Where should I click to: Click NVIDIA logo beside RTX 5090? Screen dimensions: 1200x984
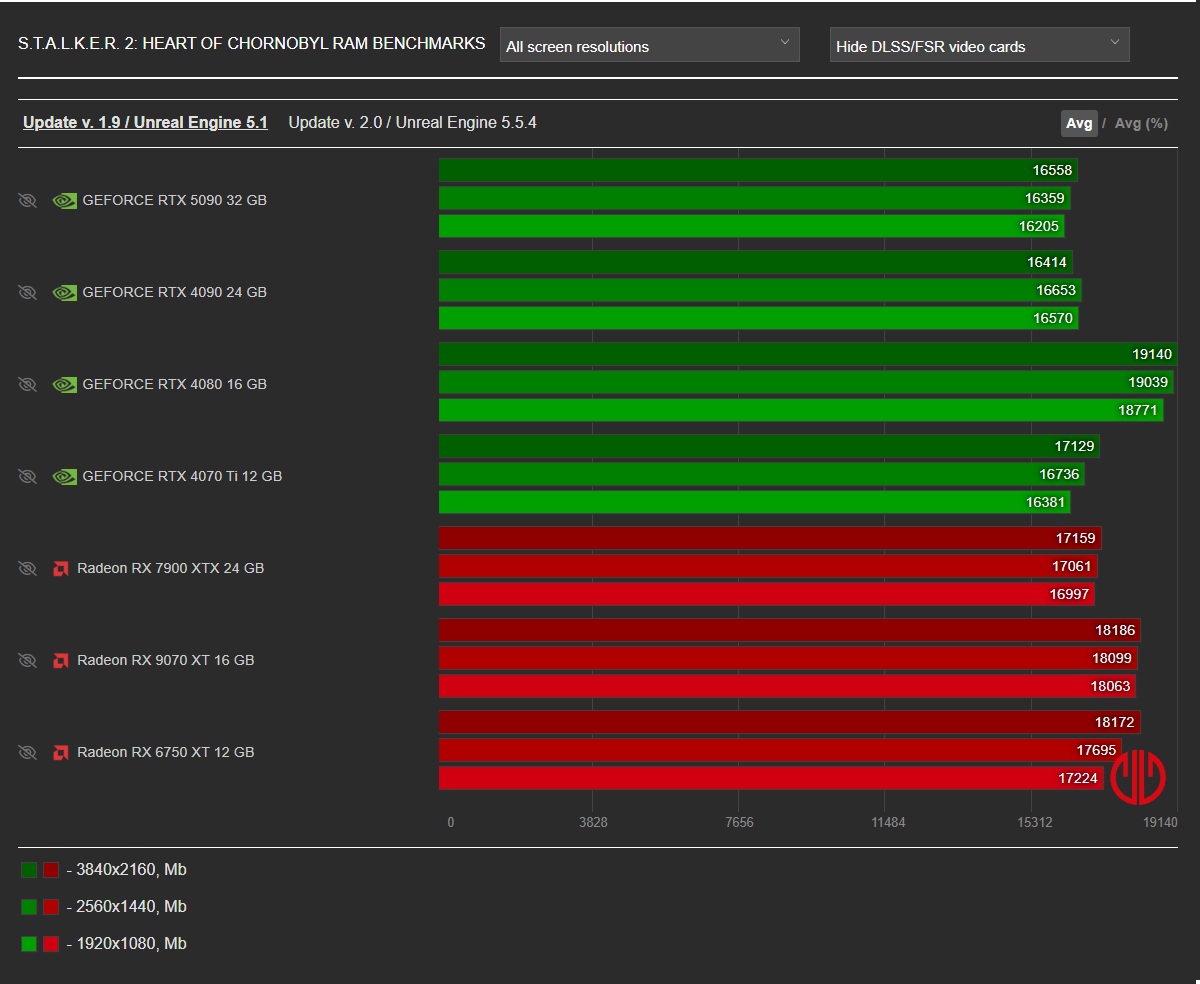coord(64,200)
